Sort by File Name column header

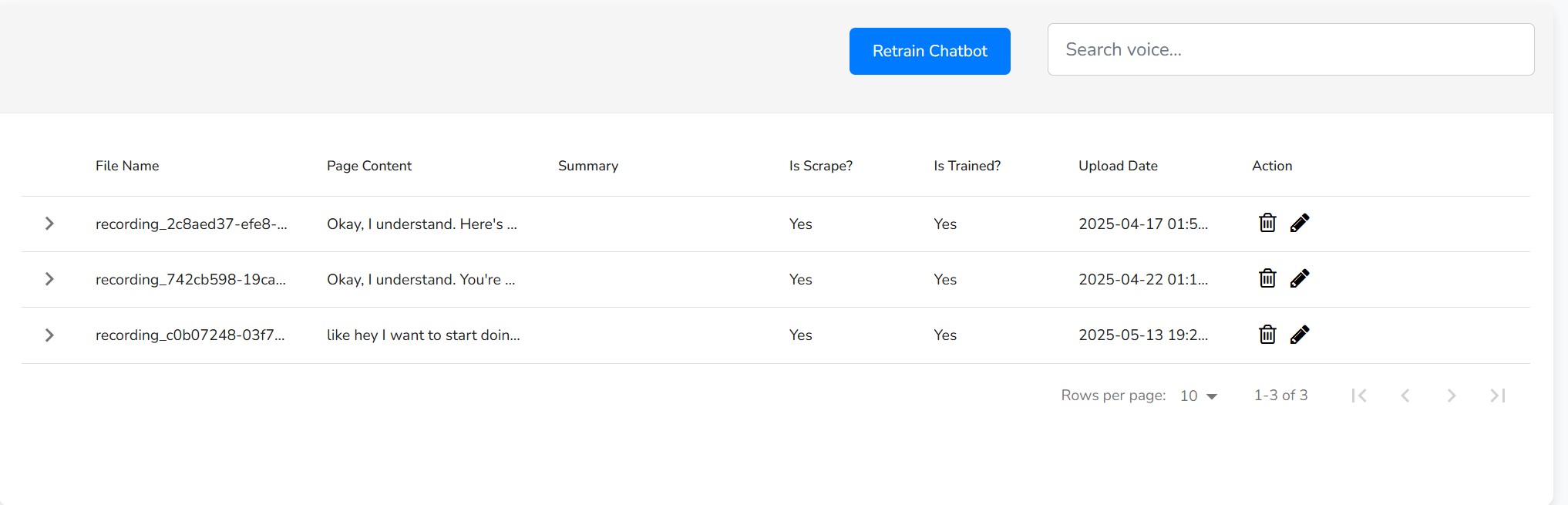pos(127,166)
